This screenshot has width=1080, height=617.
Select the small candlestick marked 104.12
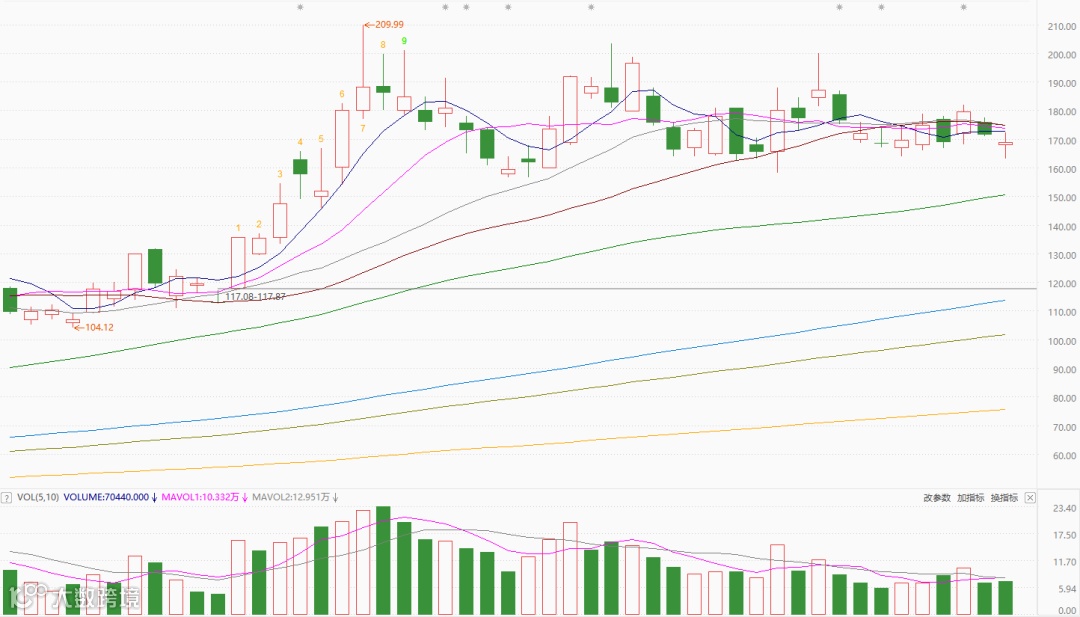point(73,321)
